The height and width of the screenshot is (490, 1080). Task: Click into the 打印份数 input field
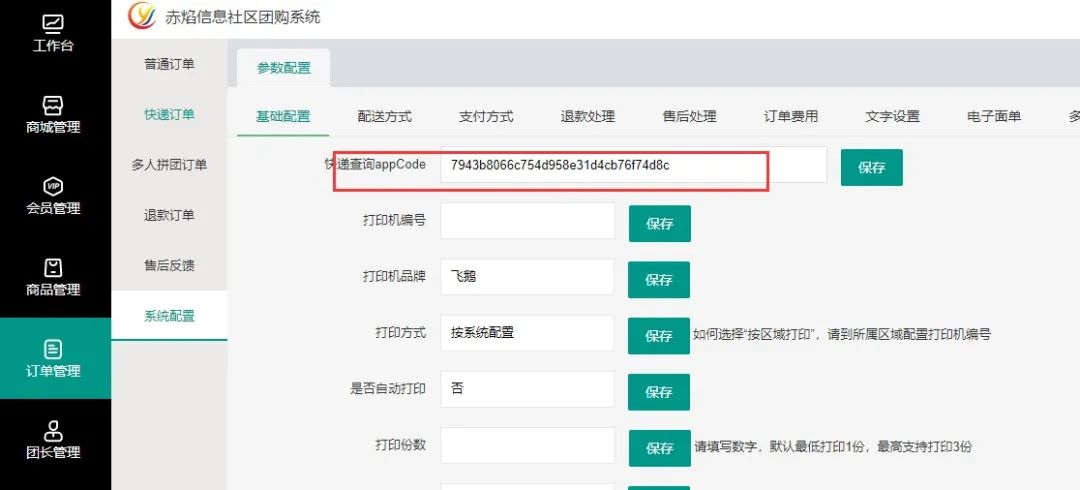pos(527,445)
